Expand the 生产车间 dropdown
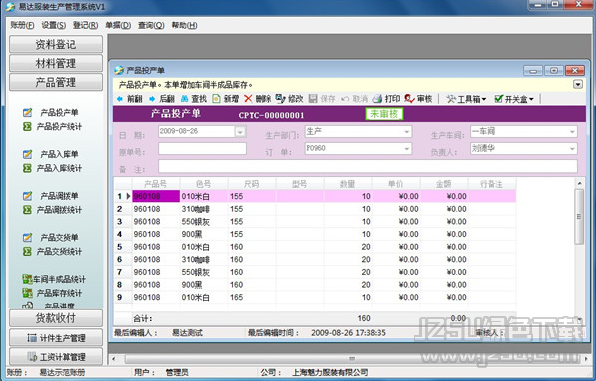This screenshot has width=596, height=381. [x=572, y=132]
